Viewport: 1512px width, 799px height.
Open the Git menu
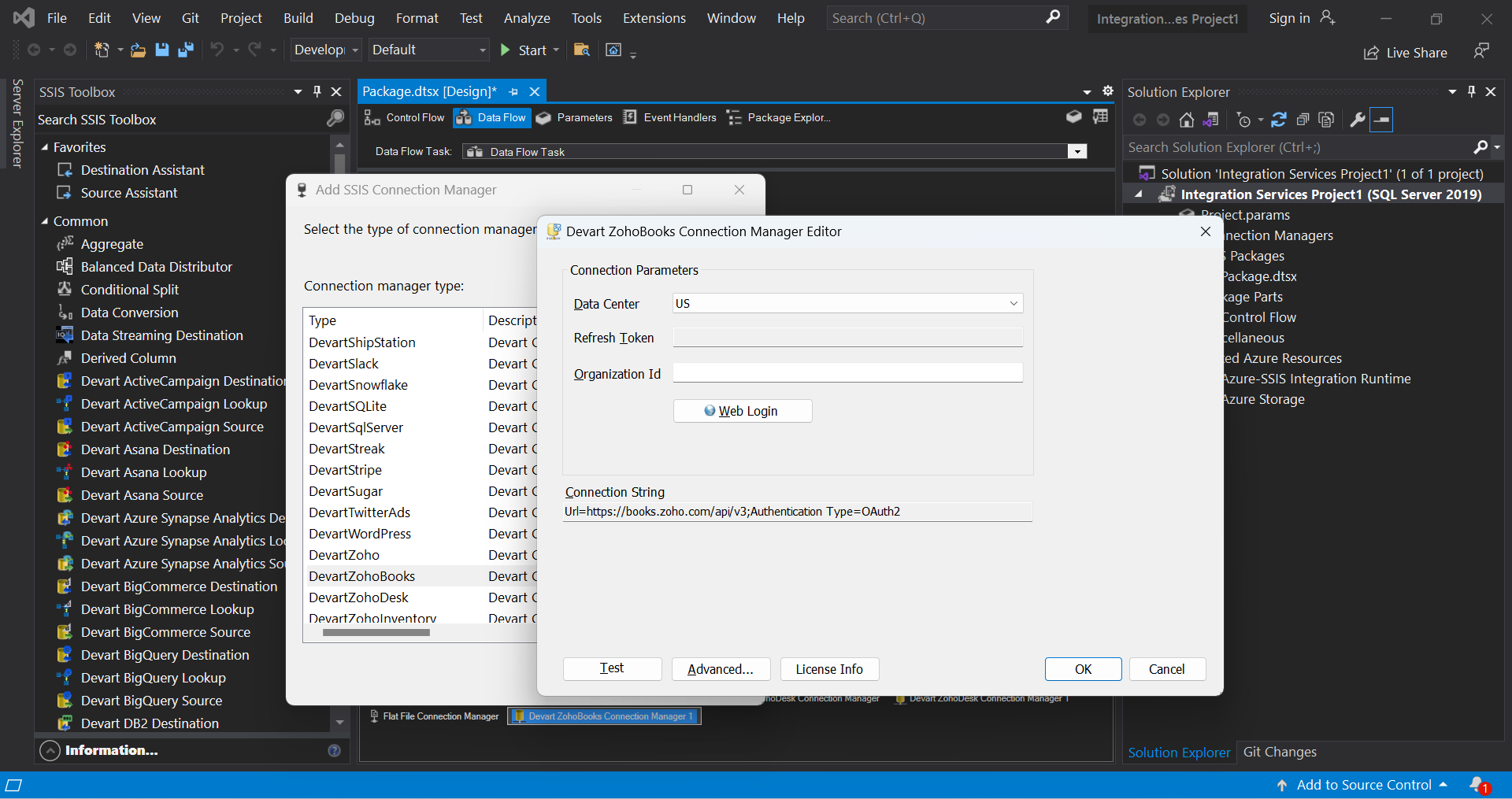click(190, 17)
